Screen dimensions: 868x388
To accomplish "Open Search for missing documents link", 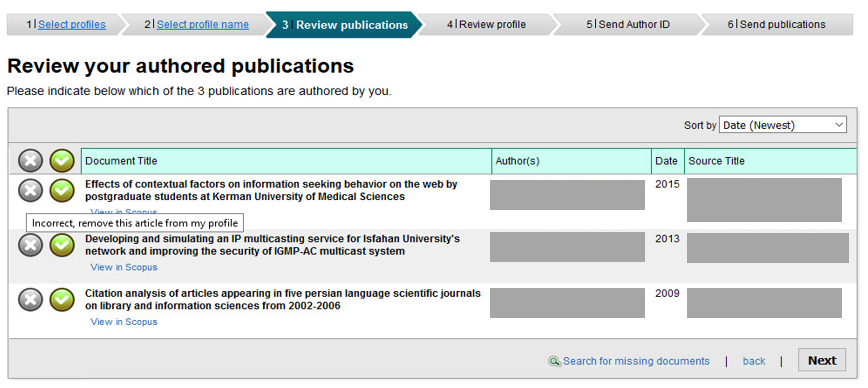I will click(636, 361).
